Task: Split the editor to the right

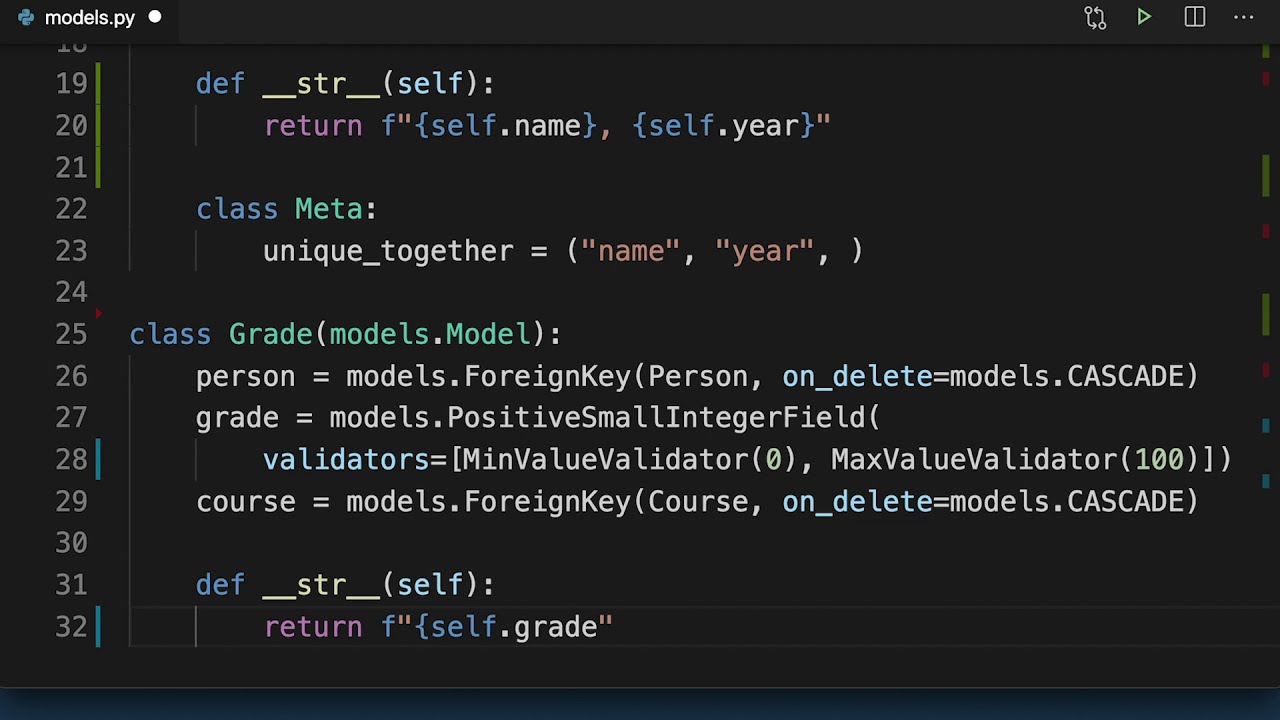Action: [x=1195, y=18]
